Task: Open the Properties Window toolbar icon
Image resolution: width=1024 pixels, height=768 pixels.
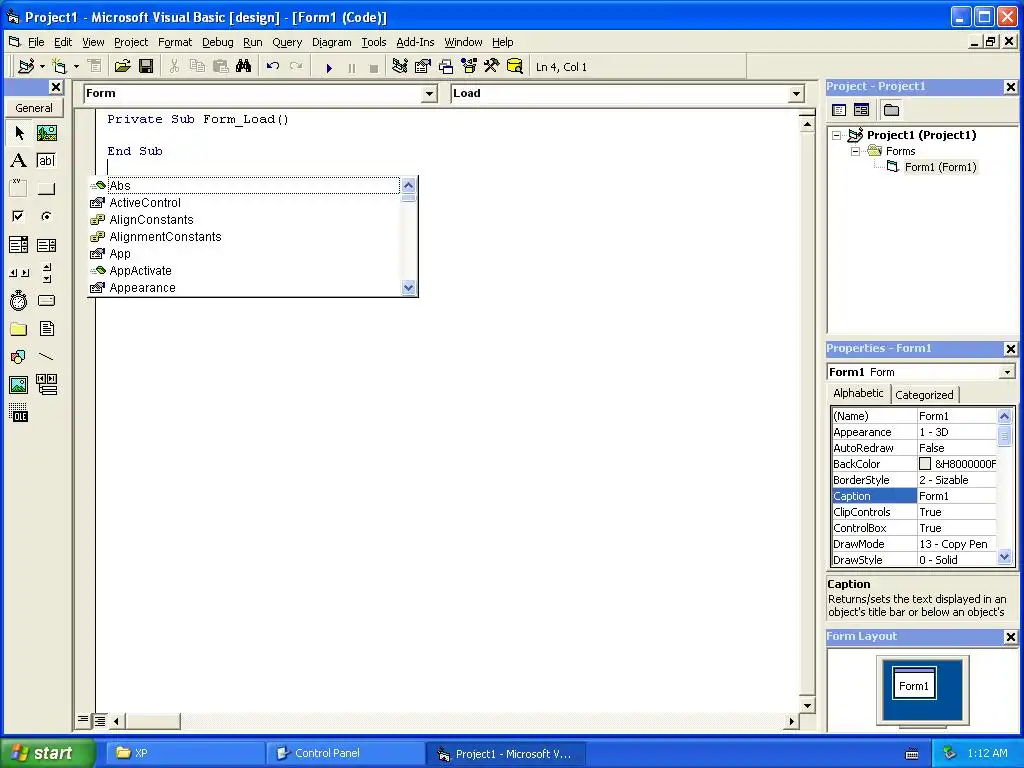Action: click(423, 67)
